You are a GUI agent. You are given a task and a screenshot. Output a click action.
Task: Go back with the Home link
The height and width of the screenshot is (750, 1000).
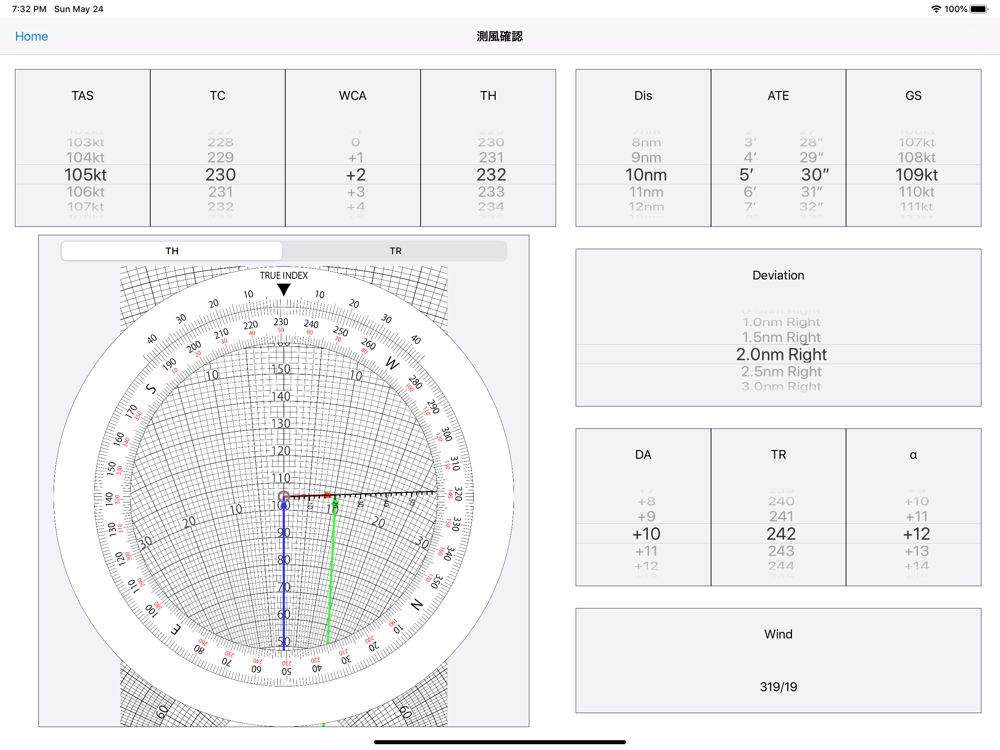tap(31, 36)
